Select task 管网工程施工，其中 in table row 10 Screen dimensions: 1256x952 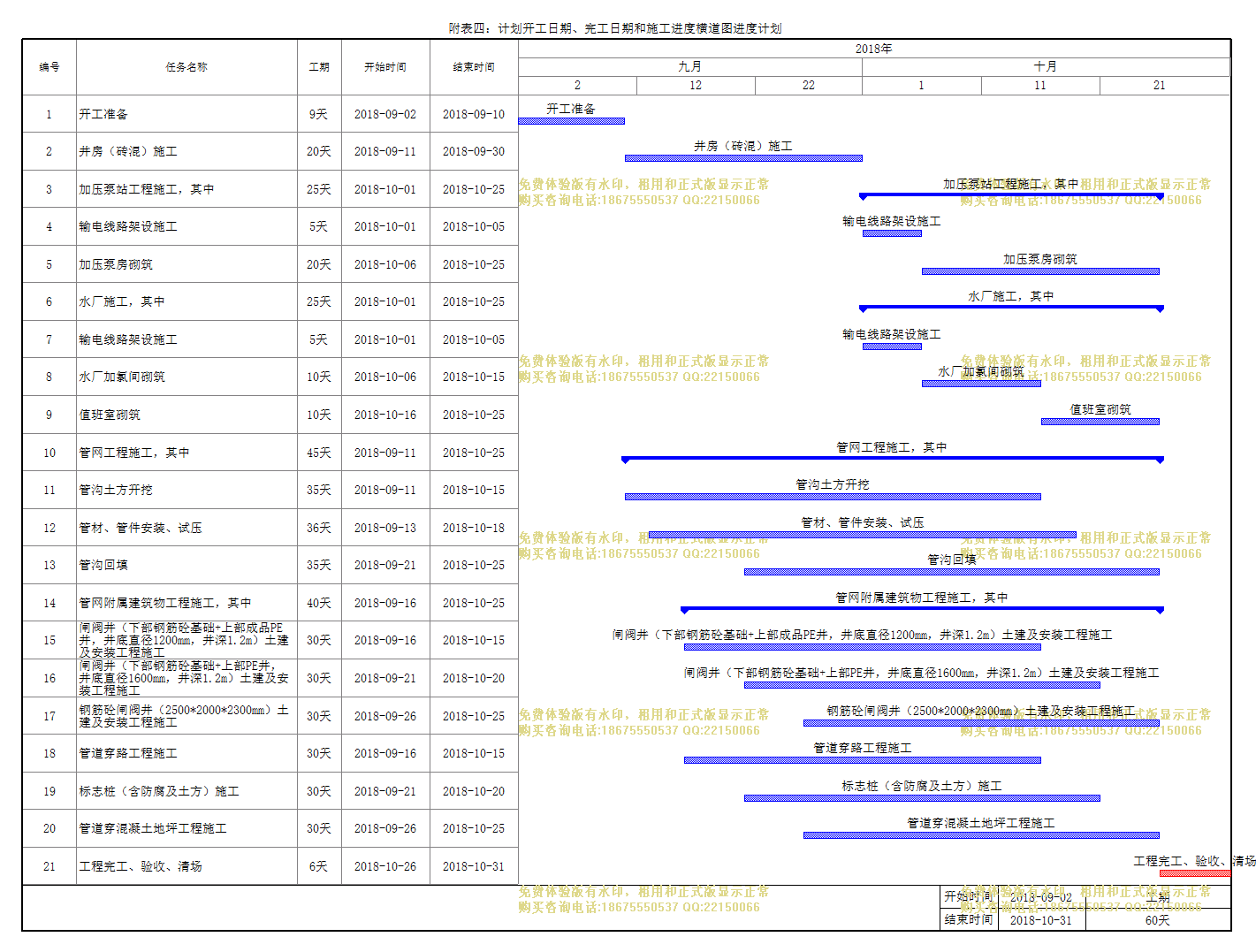(134, 453)
